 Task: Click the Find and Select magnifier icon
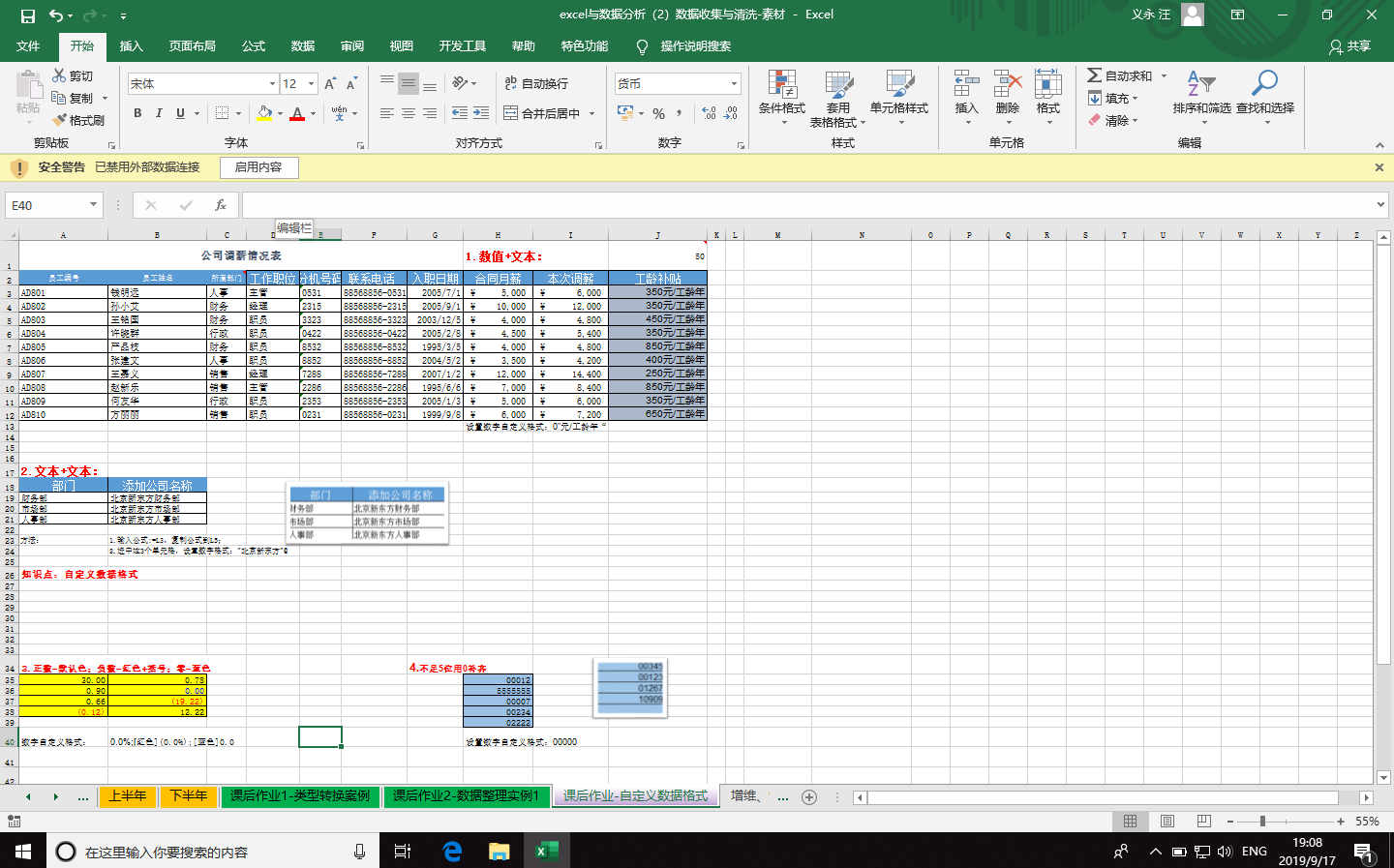(x=1264, y=85)
